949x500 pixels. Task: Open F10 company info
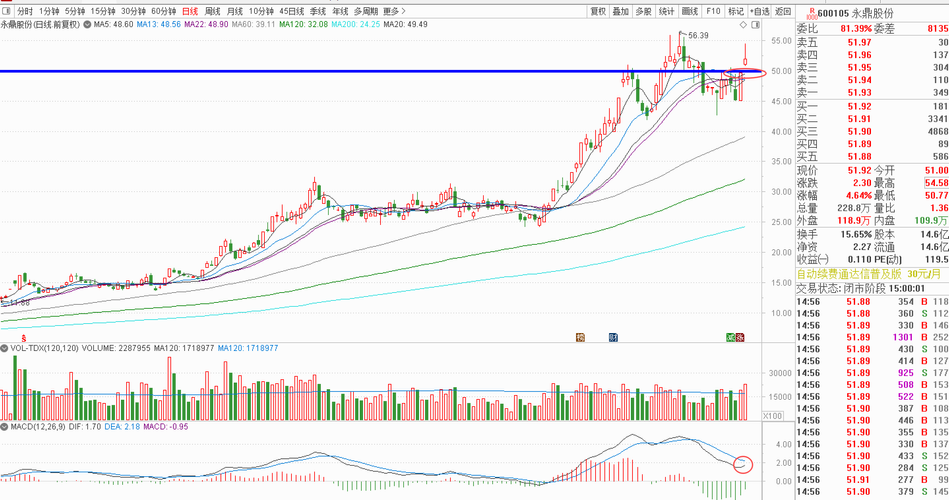pyautogui.click(x=713, y=12)
